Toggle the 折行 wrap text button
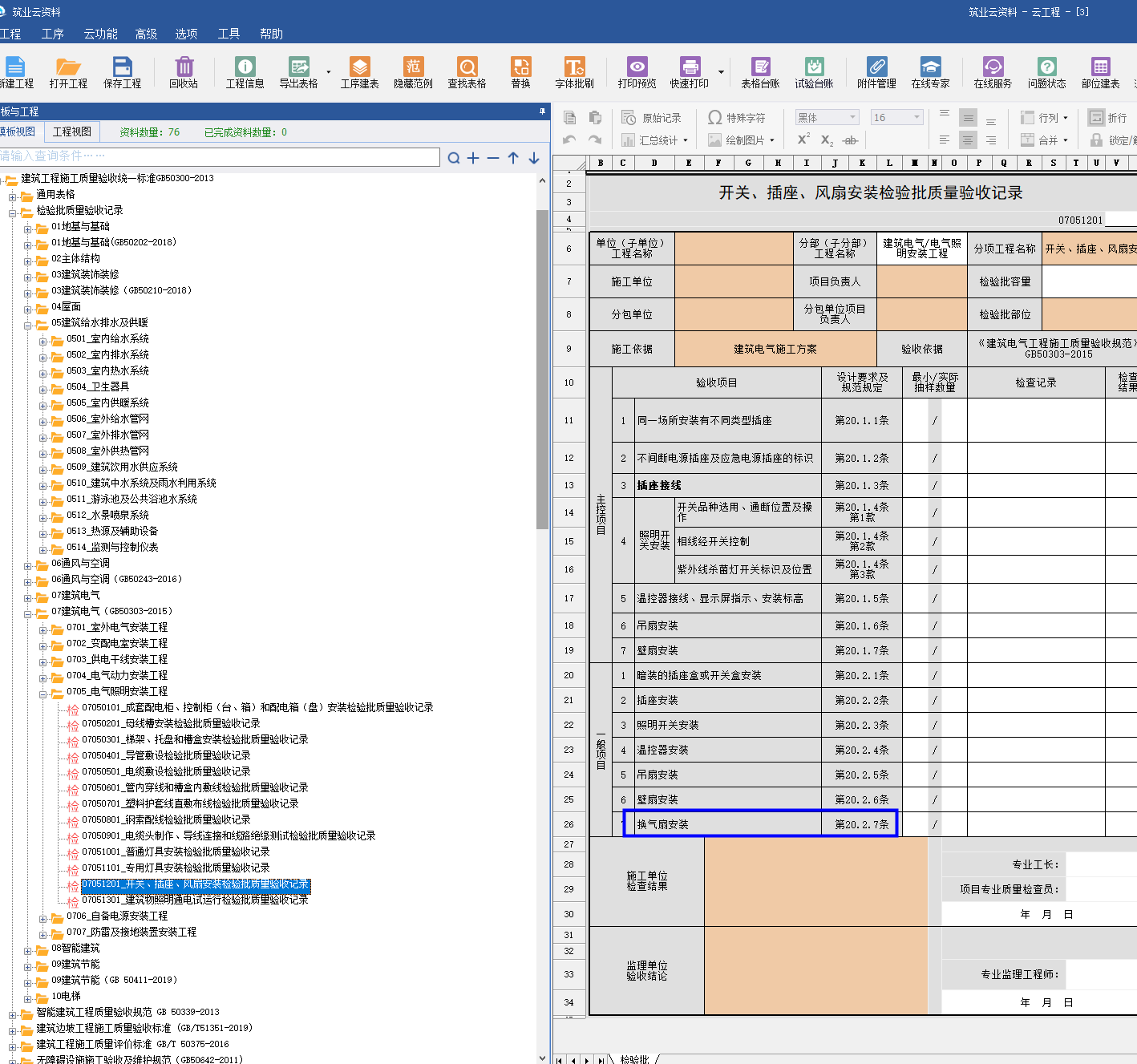This screenshot has height=1064, width=1137. [1107, 118]
